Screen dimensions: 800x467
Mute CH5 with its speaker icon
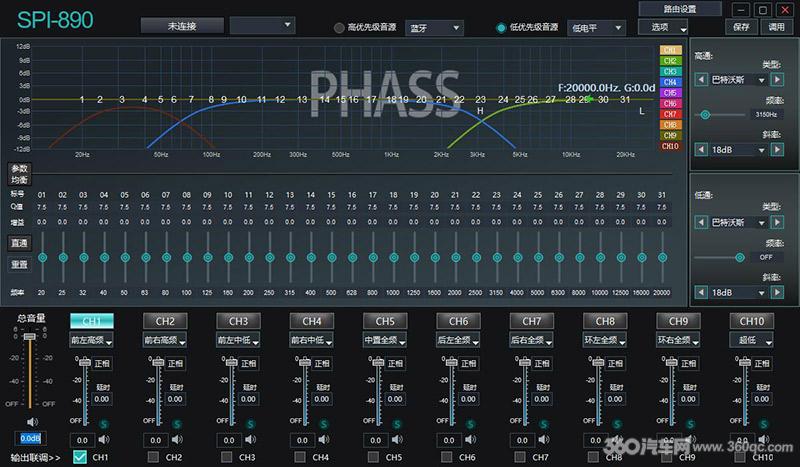397,439
